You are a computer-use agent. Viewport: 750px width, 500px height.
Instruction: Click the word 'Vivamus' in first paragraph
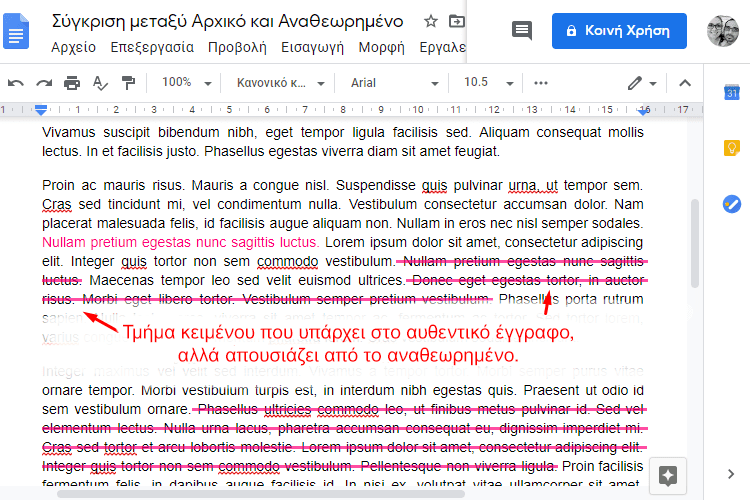pos(69,132)
